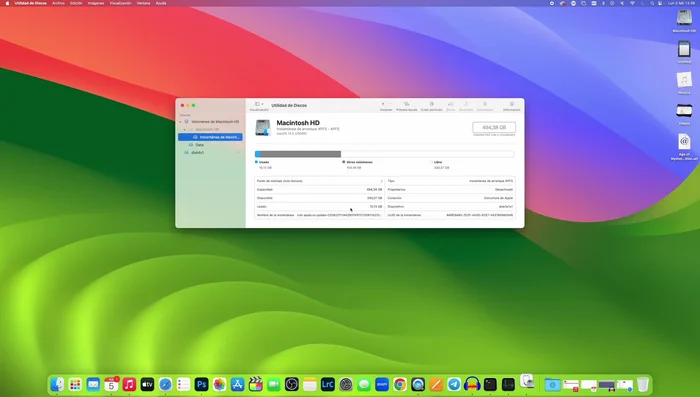
Task: Open Photoshop from the Dock
Action: coord(201,384)
